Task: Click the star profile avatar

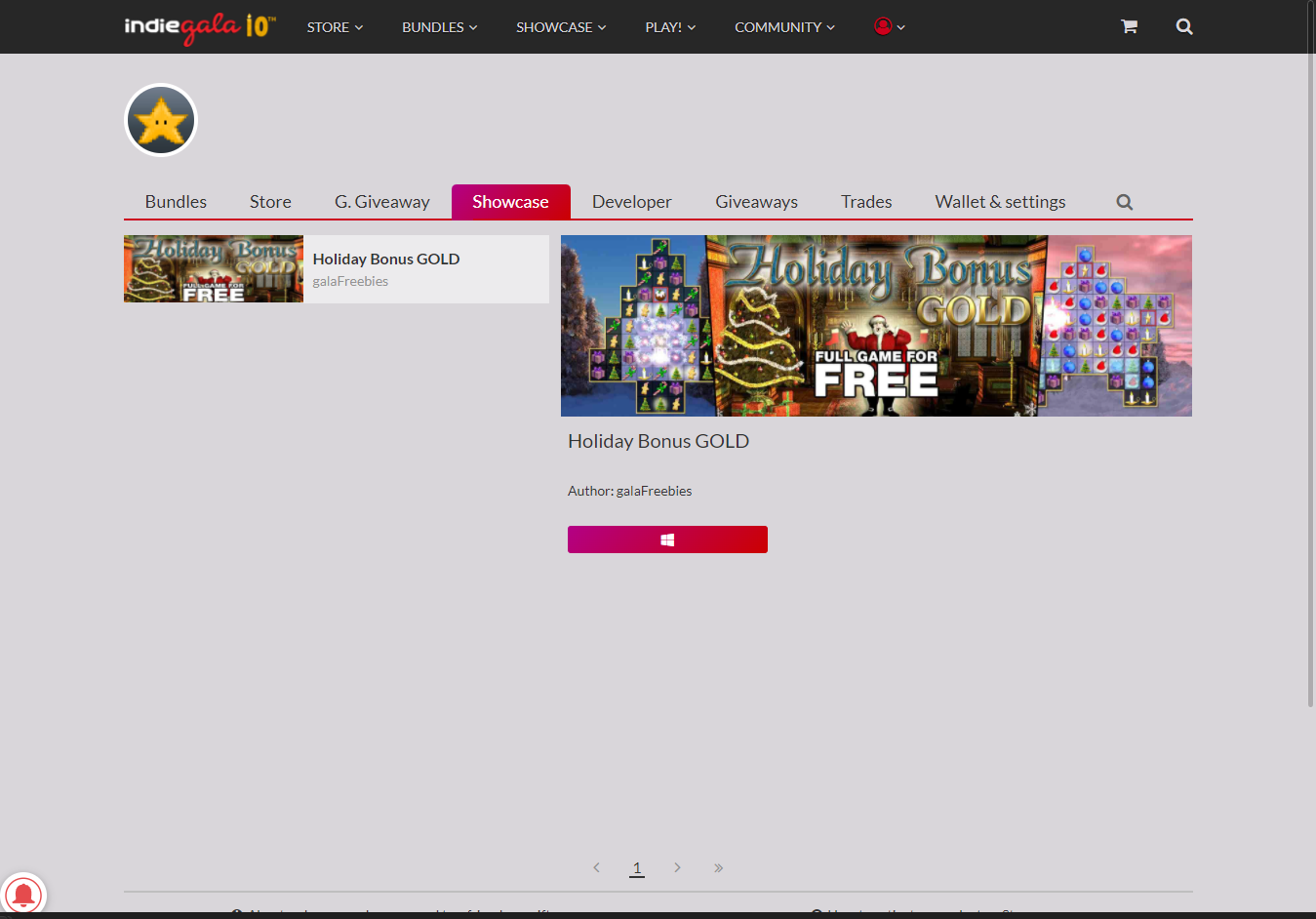Action: click(x=161, y=120)
